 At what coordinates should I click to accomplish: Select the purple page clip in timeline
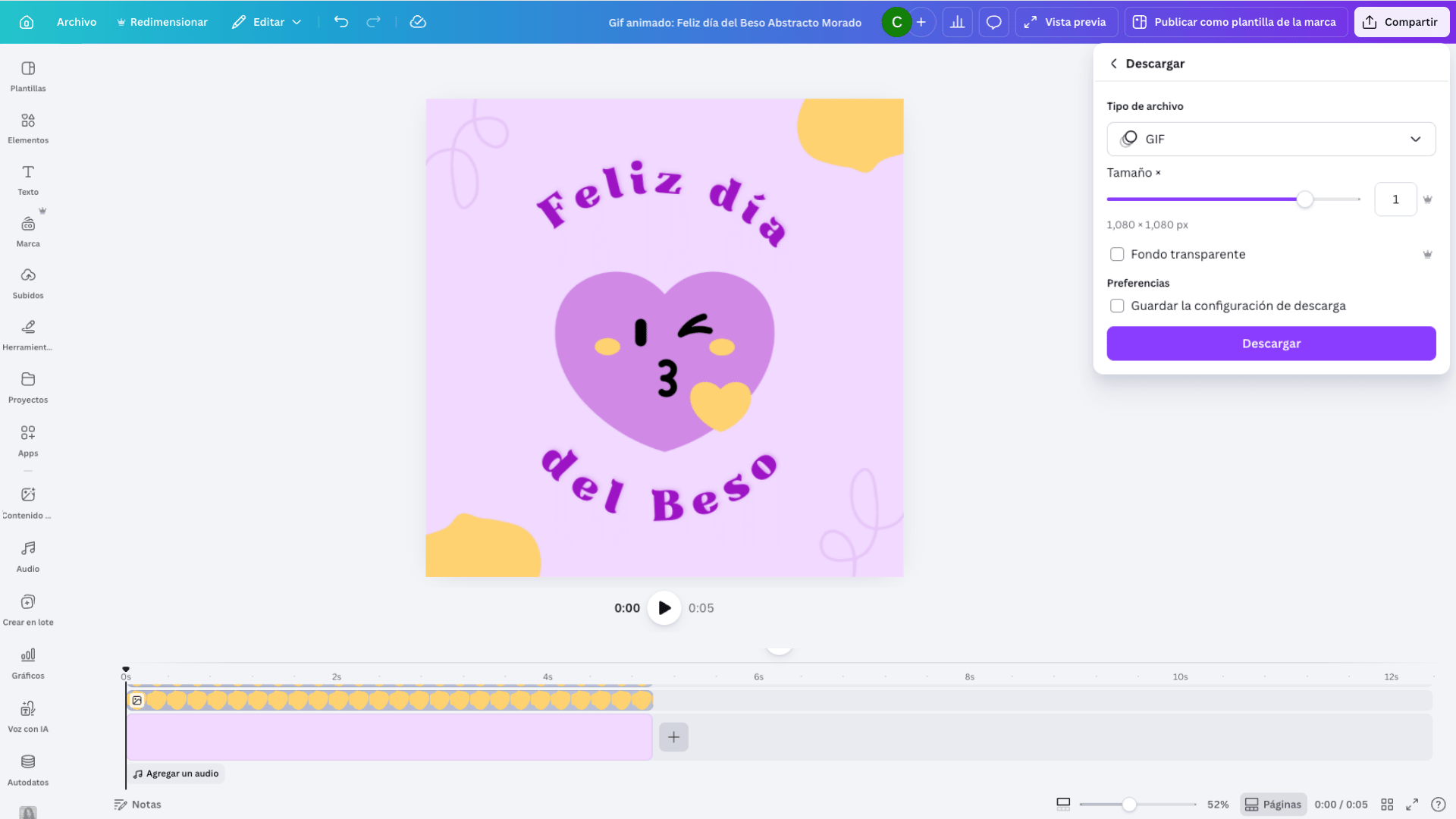point(389,737)
